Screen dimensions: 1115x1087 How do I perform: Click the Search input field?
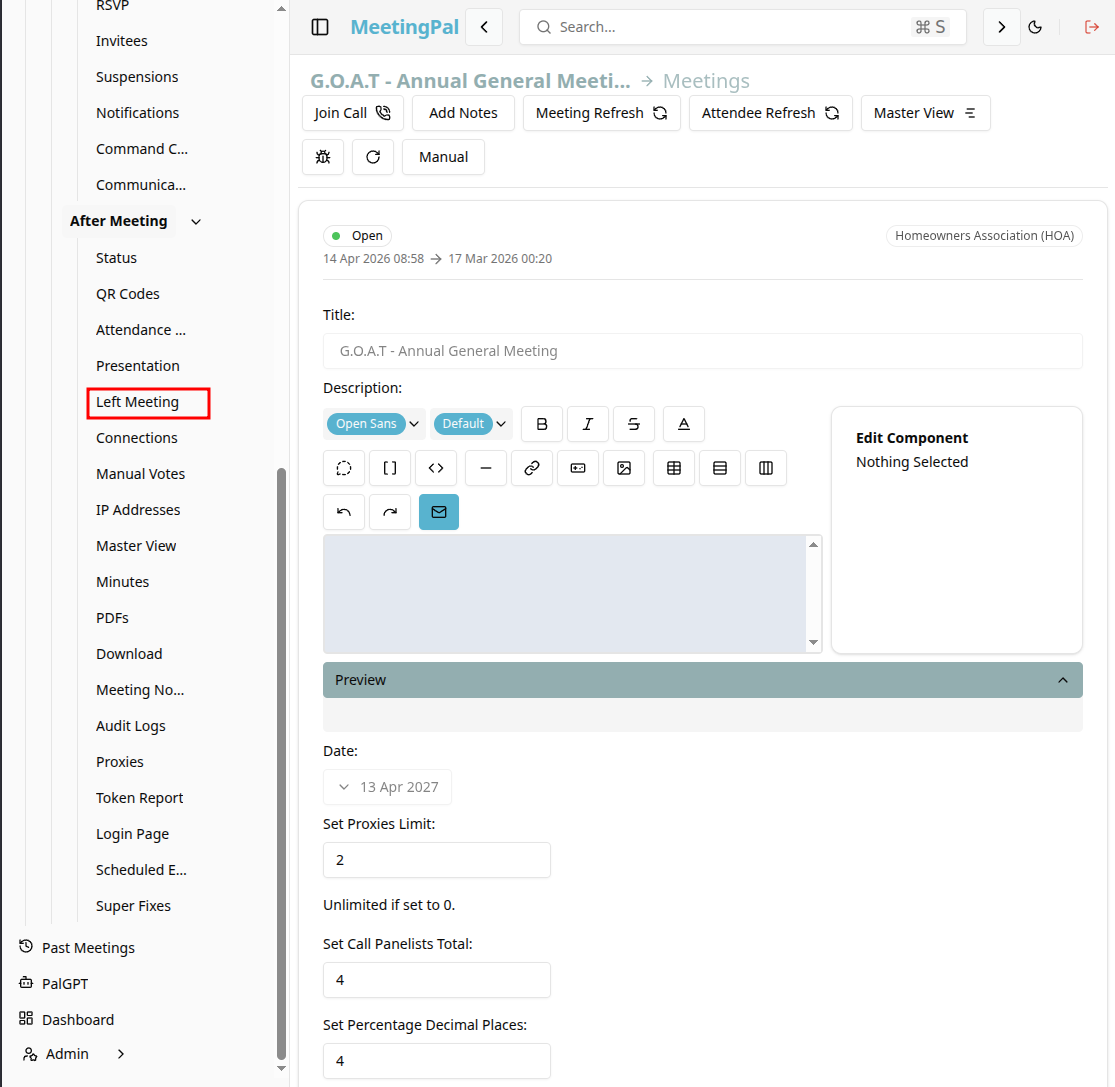742,27
